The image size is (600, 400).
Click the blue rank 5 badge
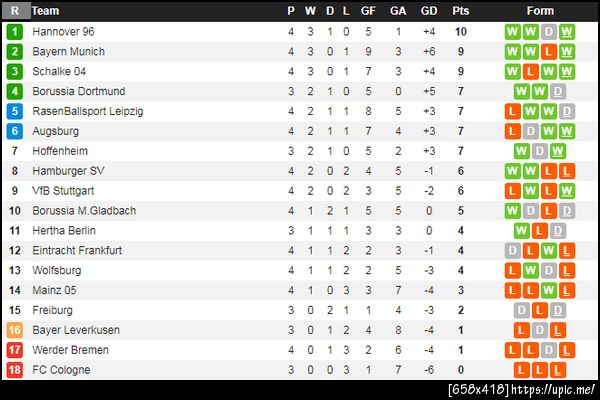pos(15,111)
